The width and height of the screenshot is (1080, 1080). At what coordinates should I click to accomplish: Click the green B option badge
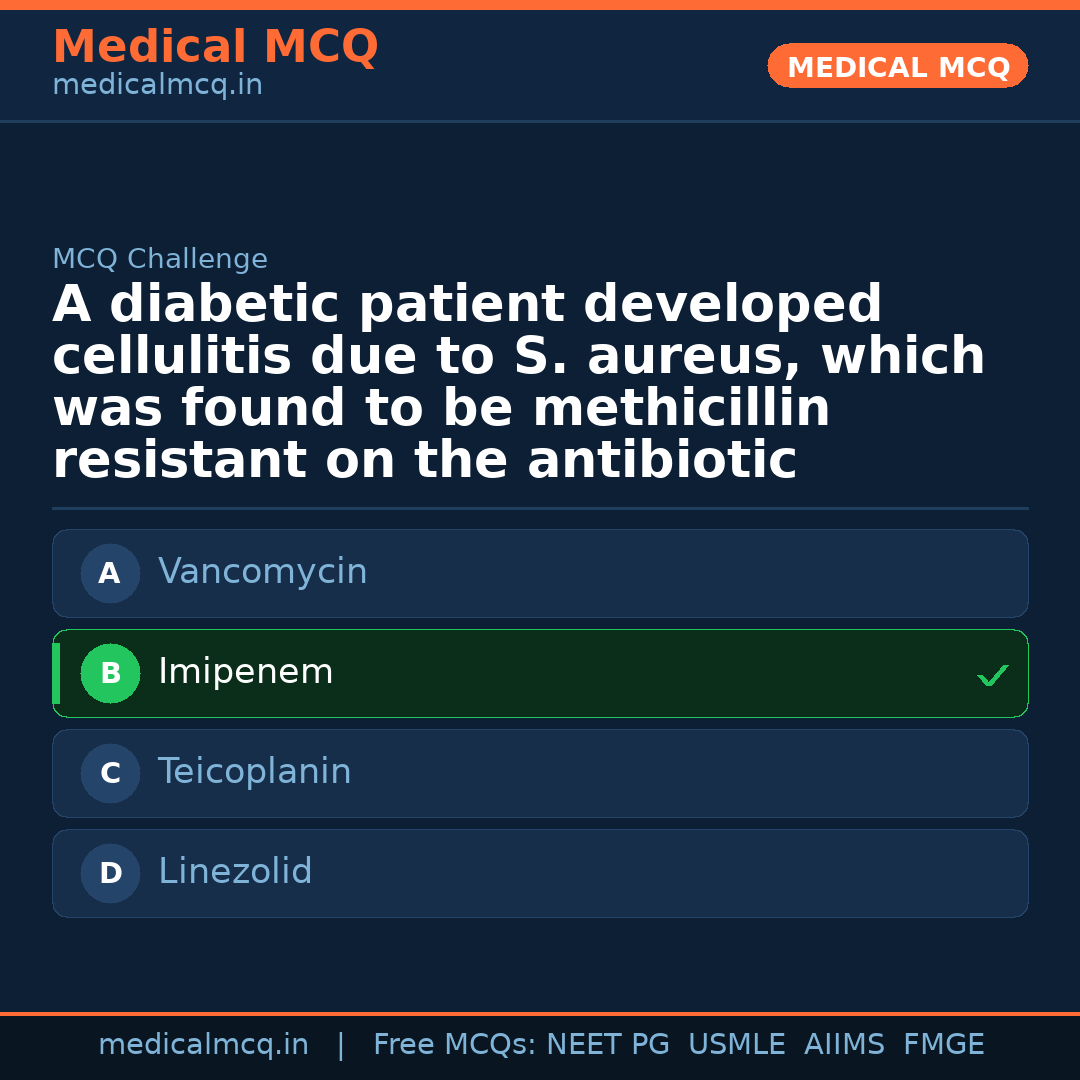pyautogui.click(x=110, y=674)
